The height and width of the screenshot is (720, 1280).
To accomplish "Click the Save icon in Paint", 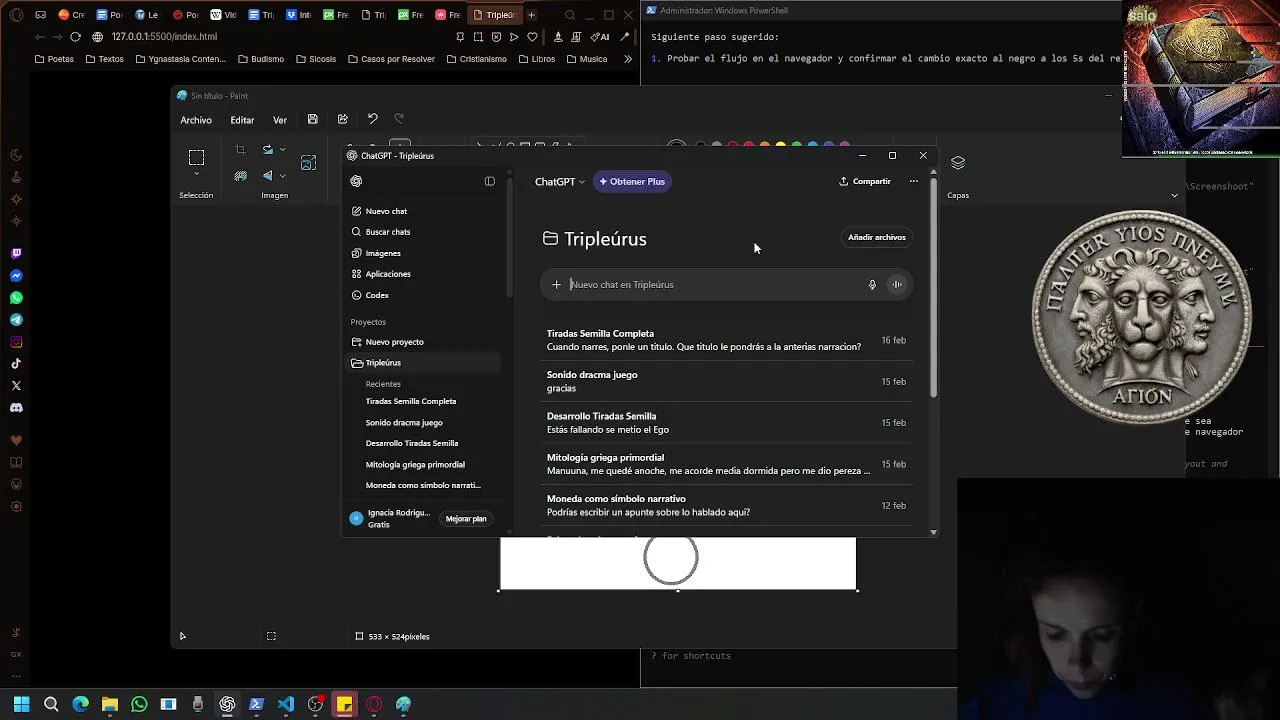I will tap(312, 119).
